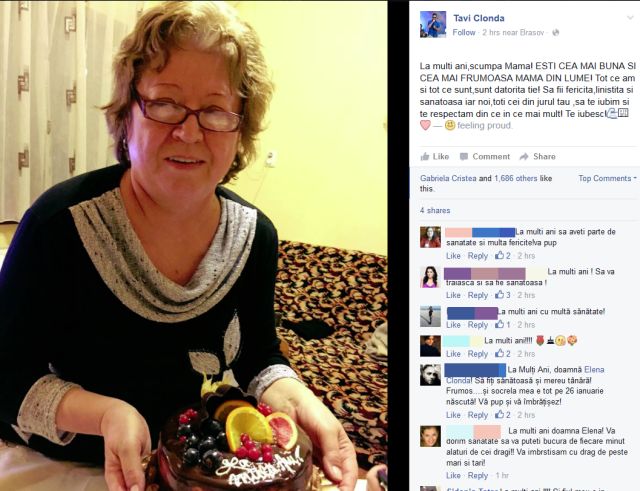
Task: Open Gabriela Cristea's profile link
Action: [448, 178]
